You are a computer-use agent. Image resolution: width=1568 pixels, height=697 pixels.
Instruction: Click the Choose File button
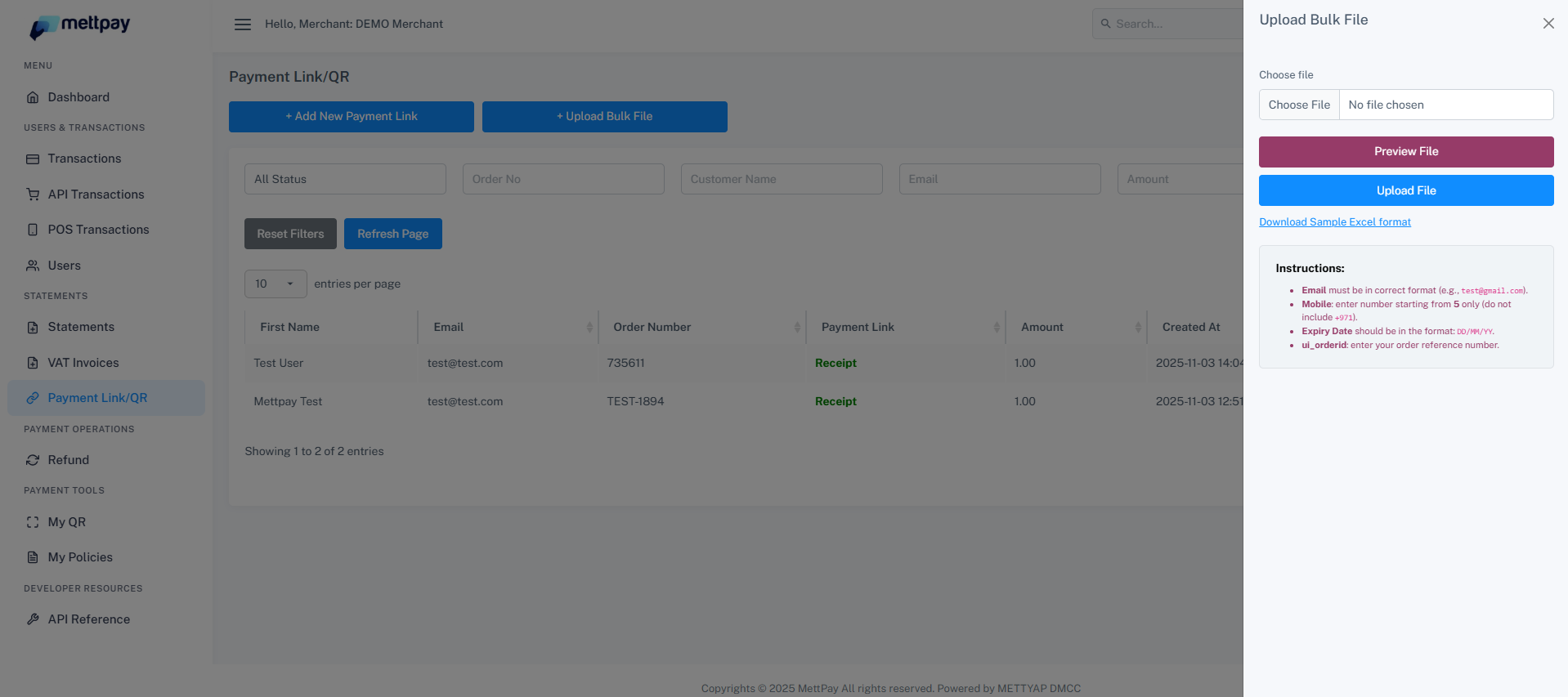tap(1299, 105)
